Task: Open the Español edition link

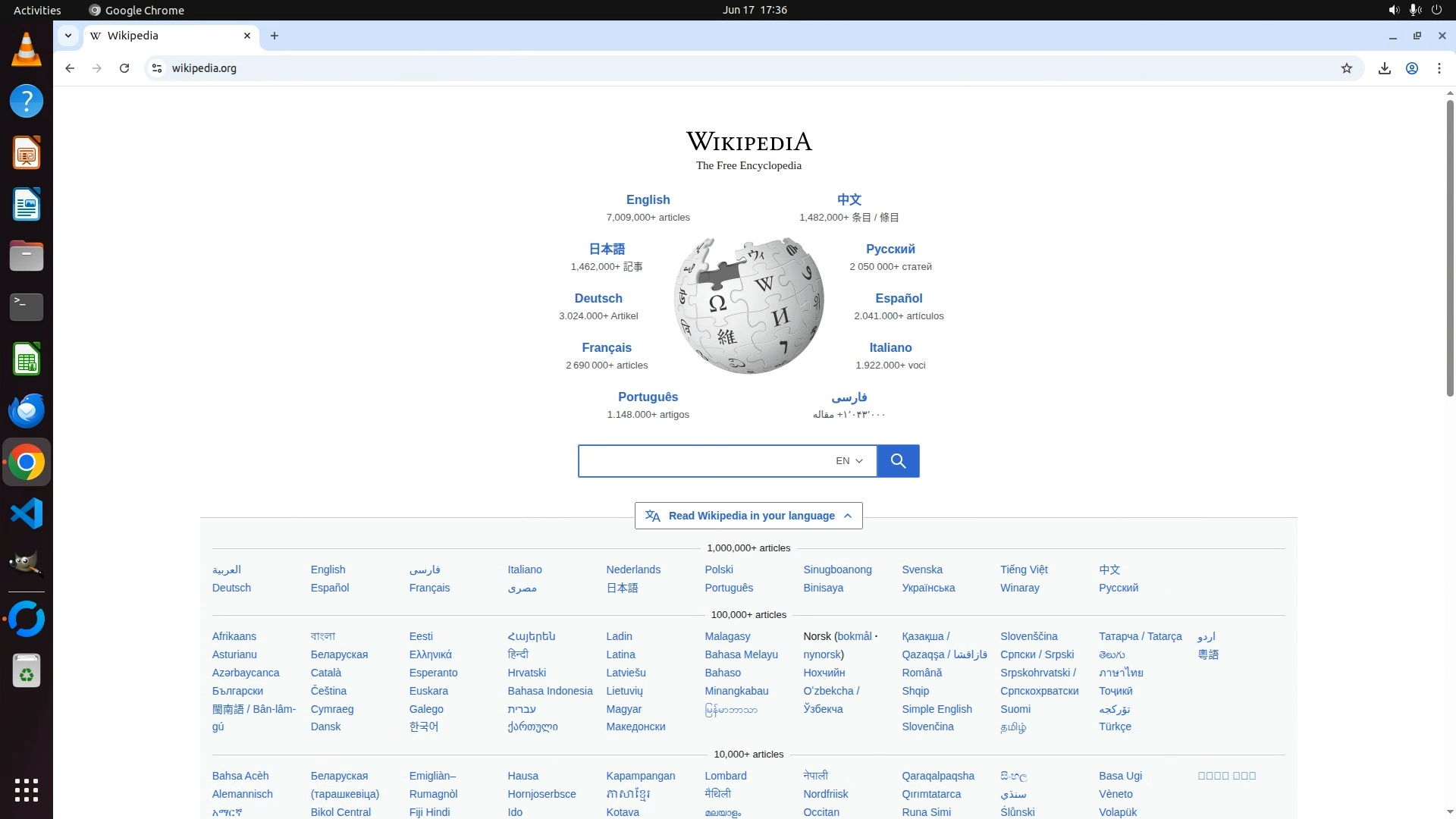Action: pyautogui.click(x=899, y=298)
